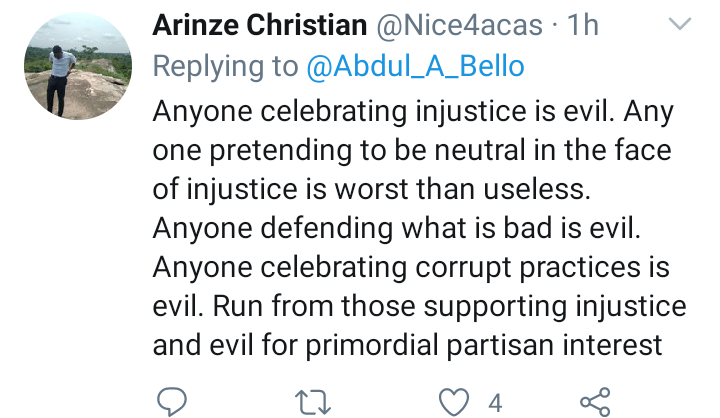This screenshot has height=418, width=720.
Task: Like the tweet with the heart icon
Action: tap(454, 402)
